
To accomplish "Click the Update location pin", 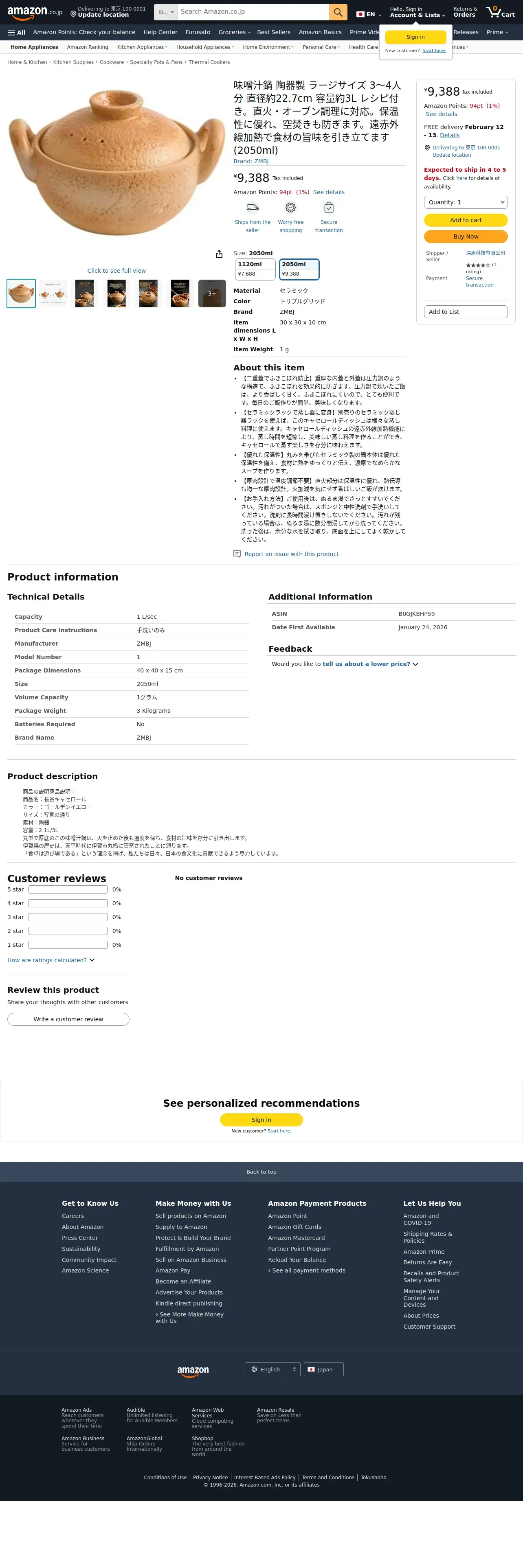I will (73, 13).
